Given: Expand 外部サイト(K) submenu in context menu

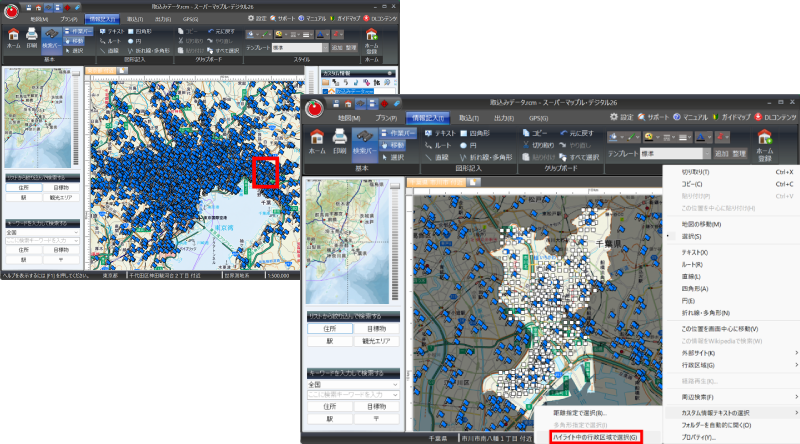Looking at the screenshot, I should (732, 353).
